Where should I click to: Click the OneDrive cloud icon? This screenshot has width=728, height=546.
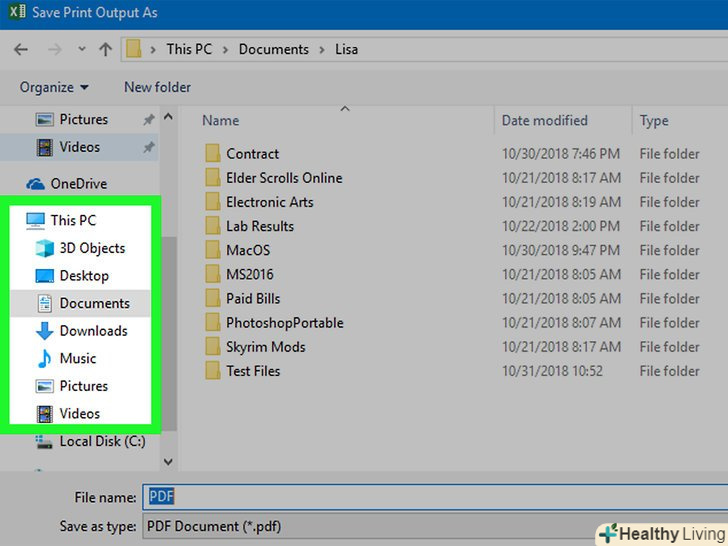pos(36,184)
